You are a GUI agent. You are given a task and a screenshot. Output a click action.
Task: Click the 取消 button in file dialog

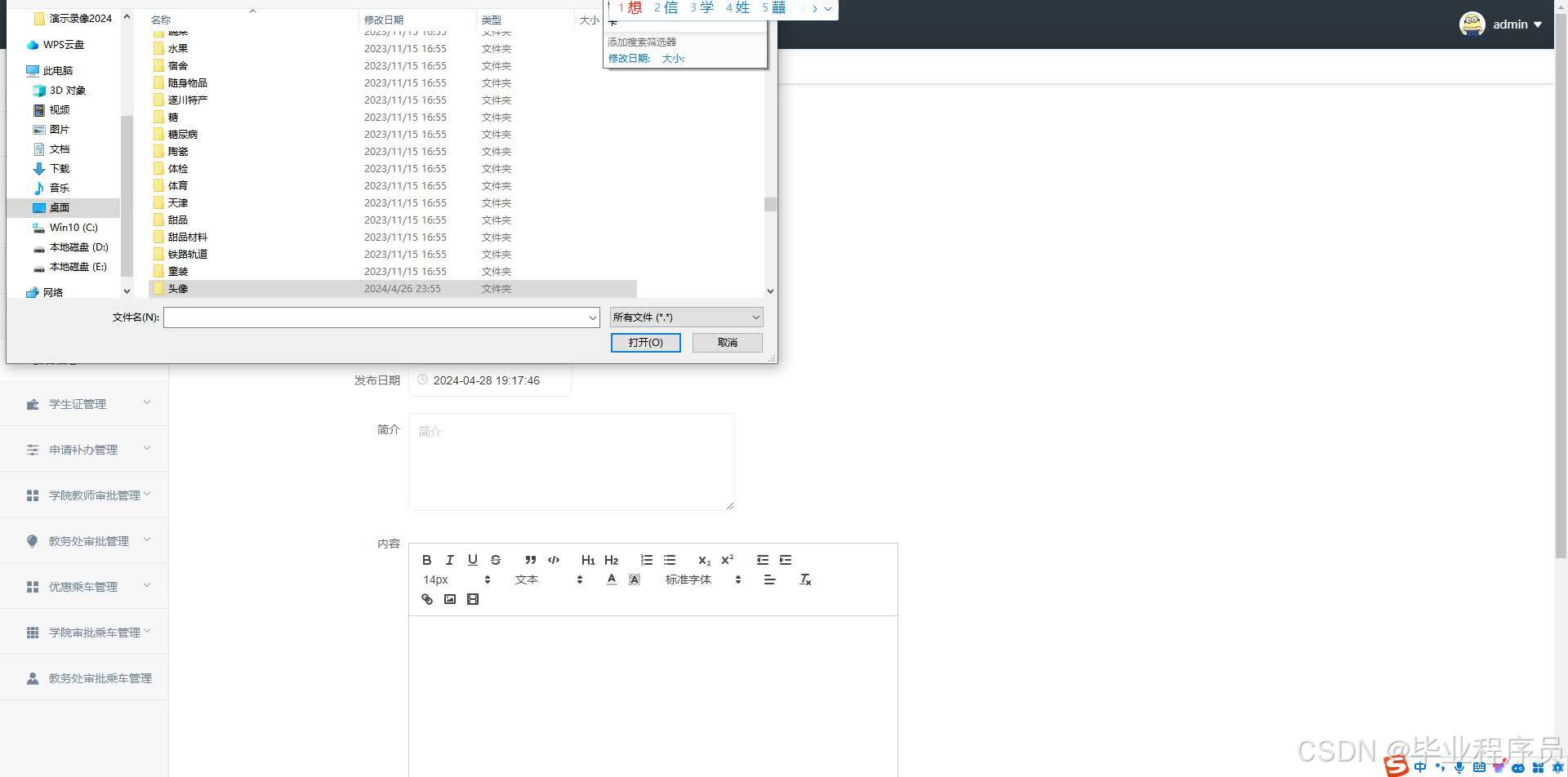(x=728, y=343)
